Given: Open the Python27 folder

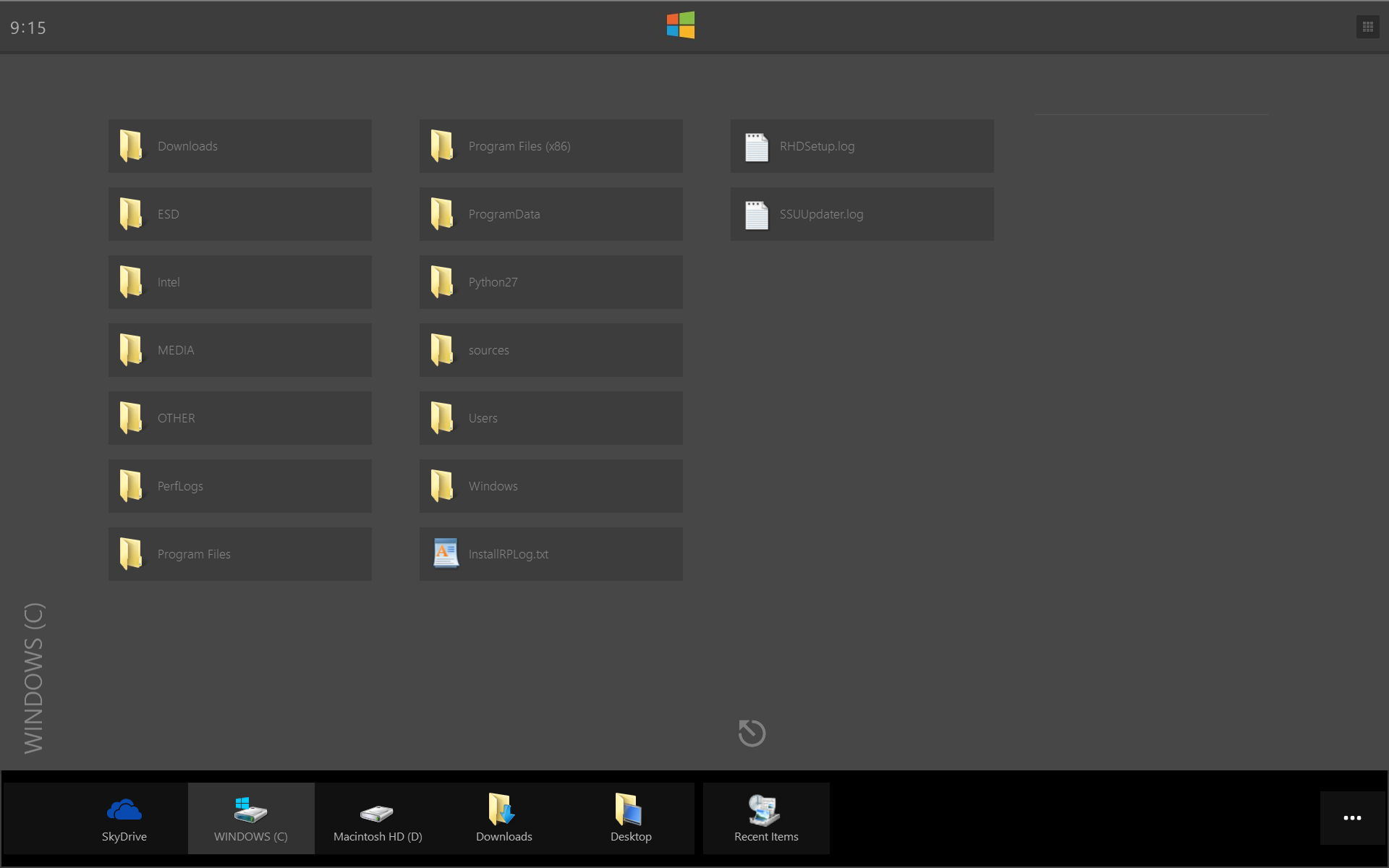Looking at the screenshot, I should point(551,282).
